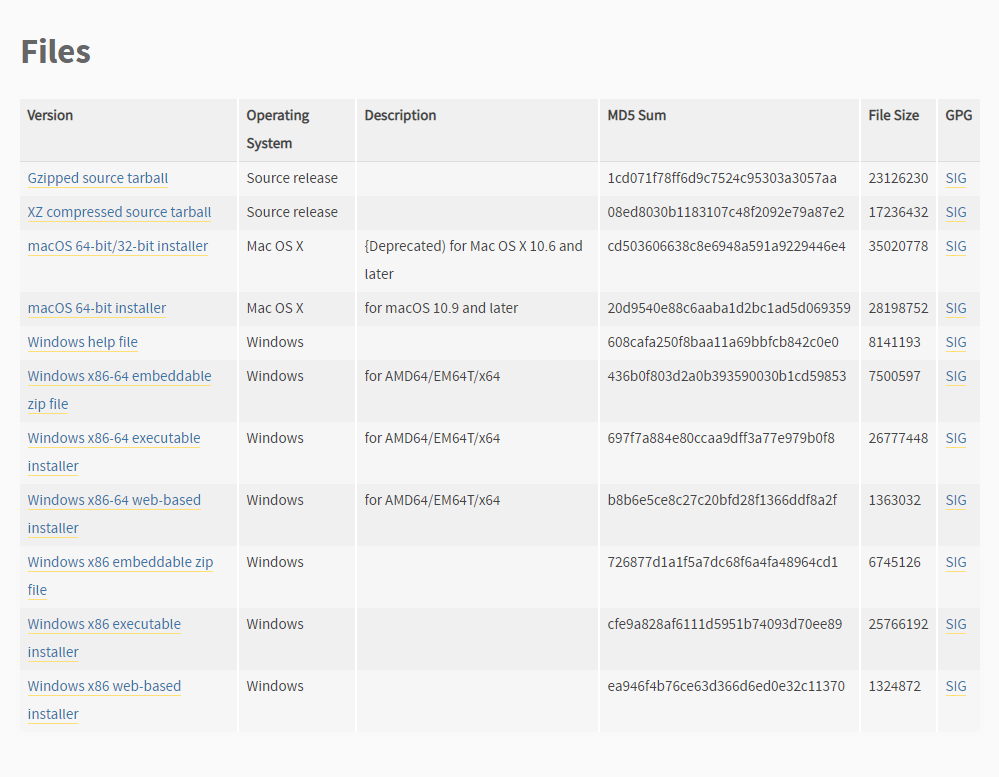Open the Gzipped source tarball link

pyautogui.click(x=97, y=178)
